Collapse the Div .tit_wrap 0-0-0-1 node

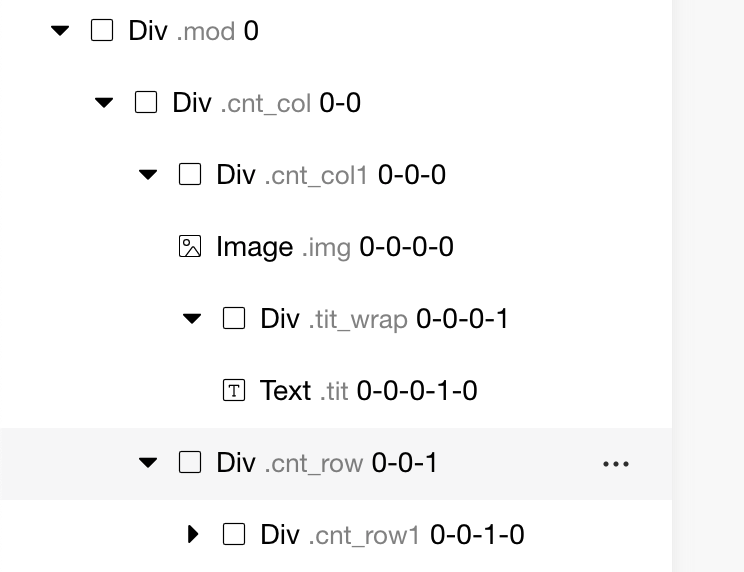coord(192,319)
